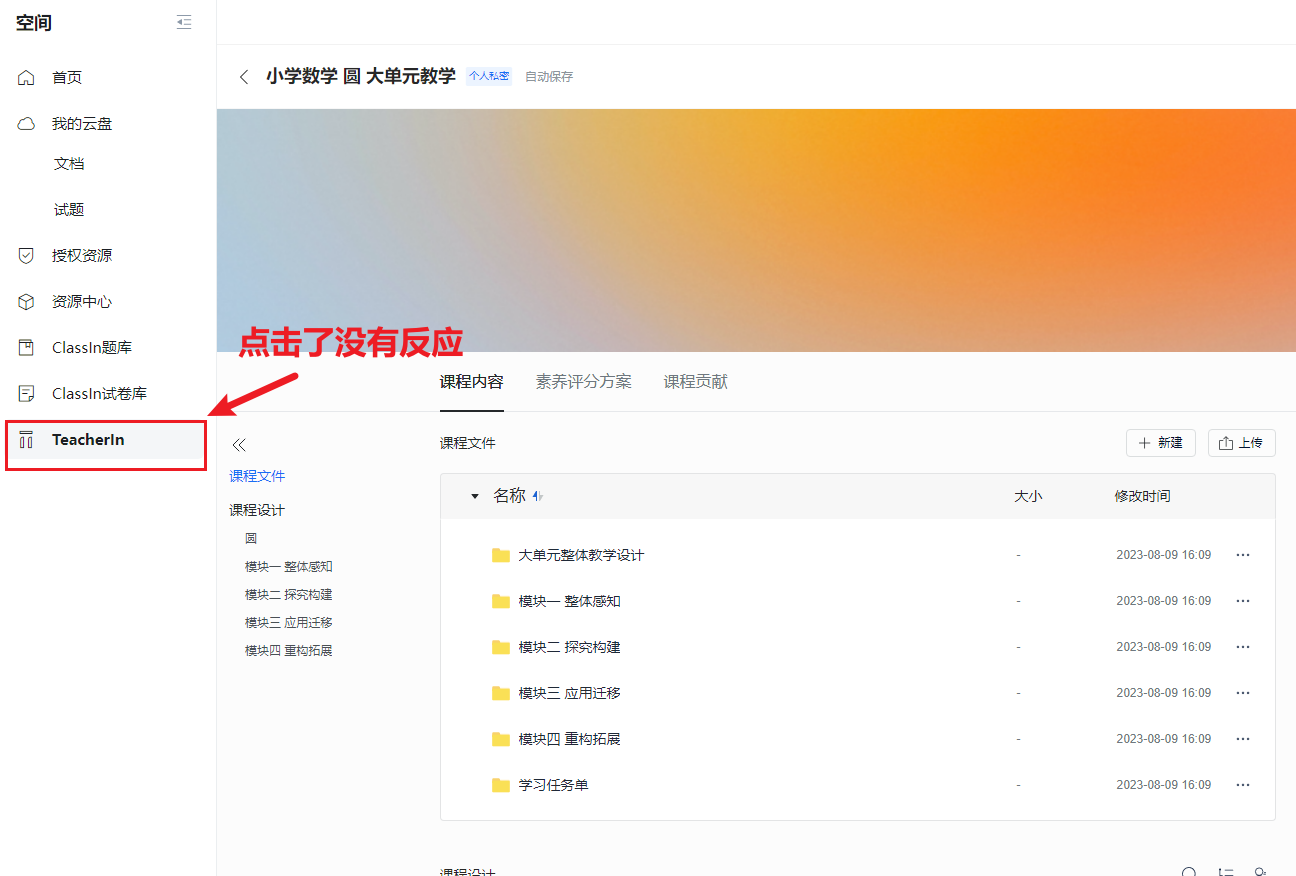Open 试题 under 我的云盘
Screen dimensions: 1296x876
pos(69,210)
